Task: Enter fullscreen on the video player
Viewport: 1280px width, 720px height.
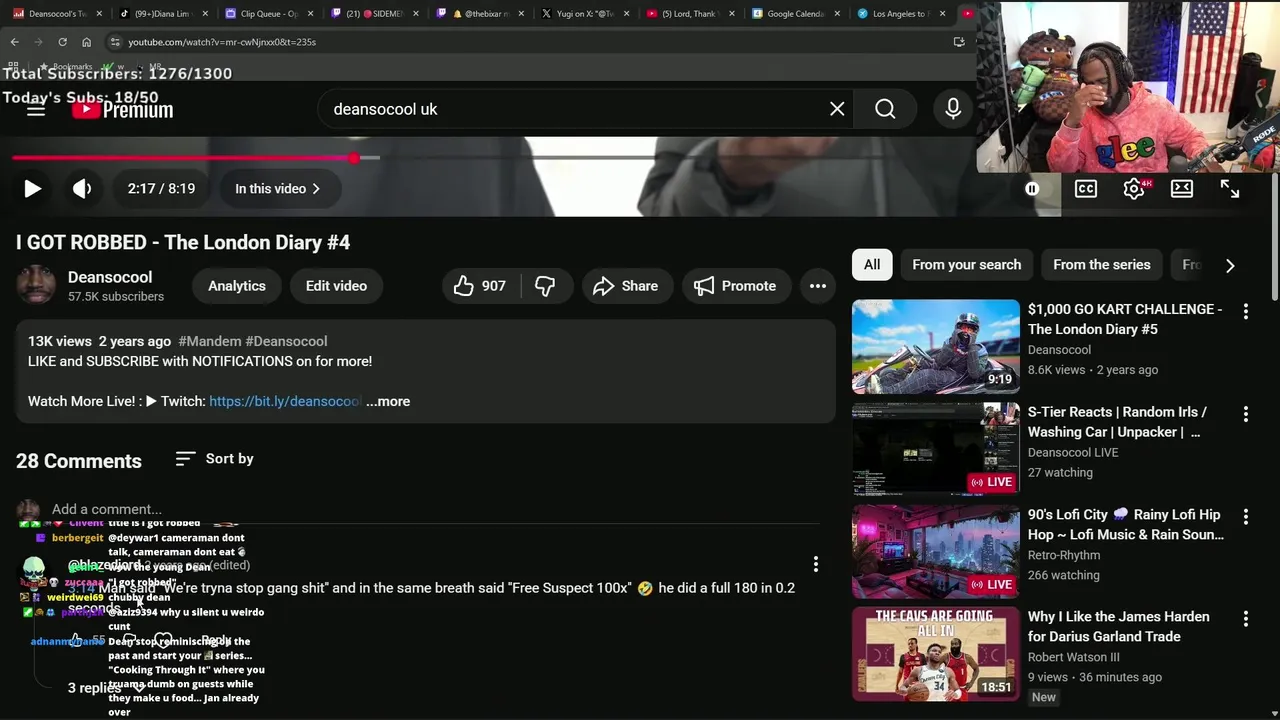Action: tap(1230, 188)
